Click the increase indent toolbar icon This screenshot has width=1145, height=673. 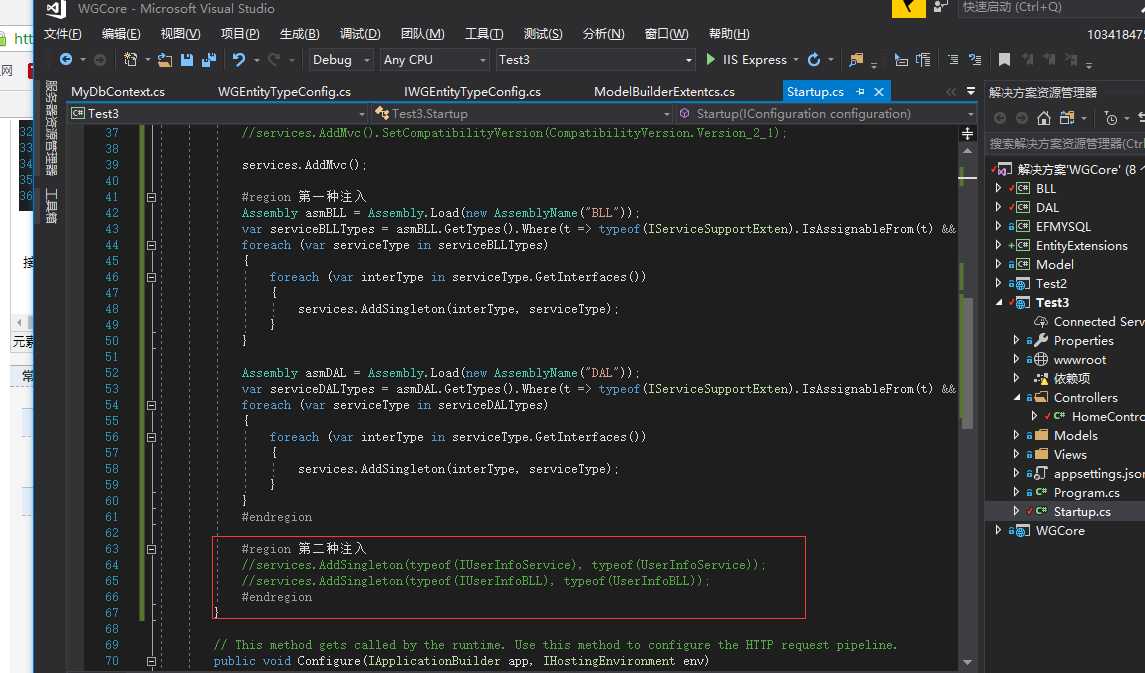975,60
